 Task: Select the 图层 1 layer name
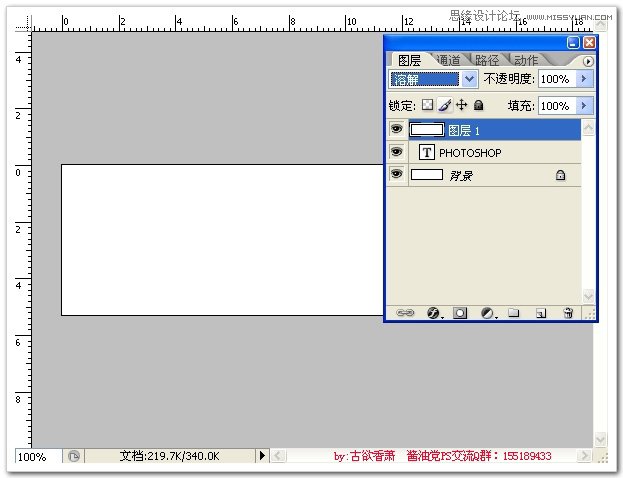click(x=464, y=130)
